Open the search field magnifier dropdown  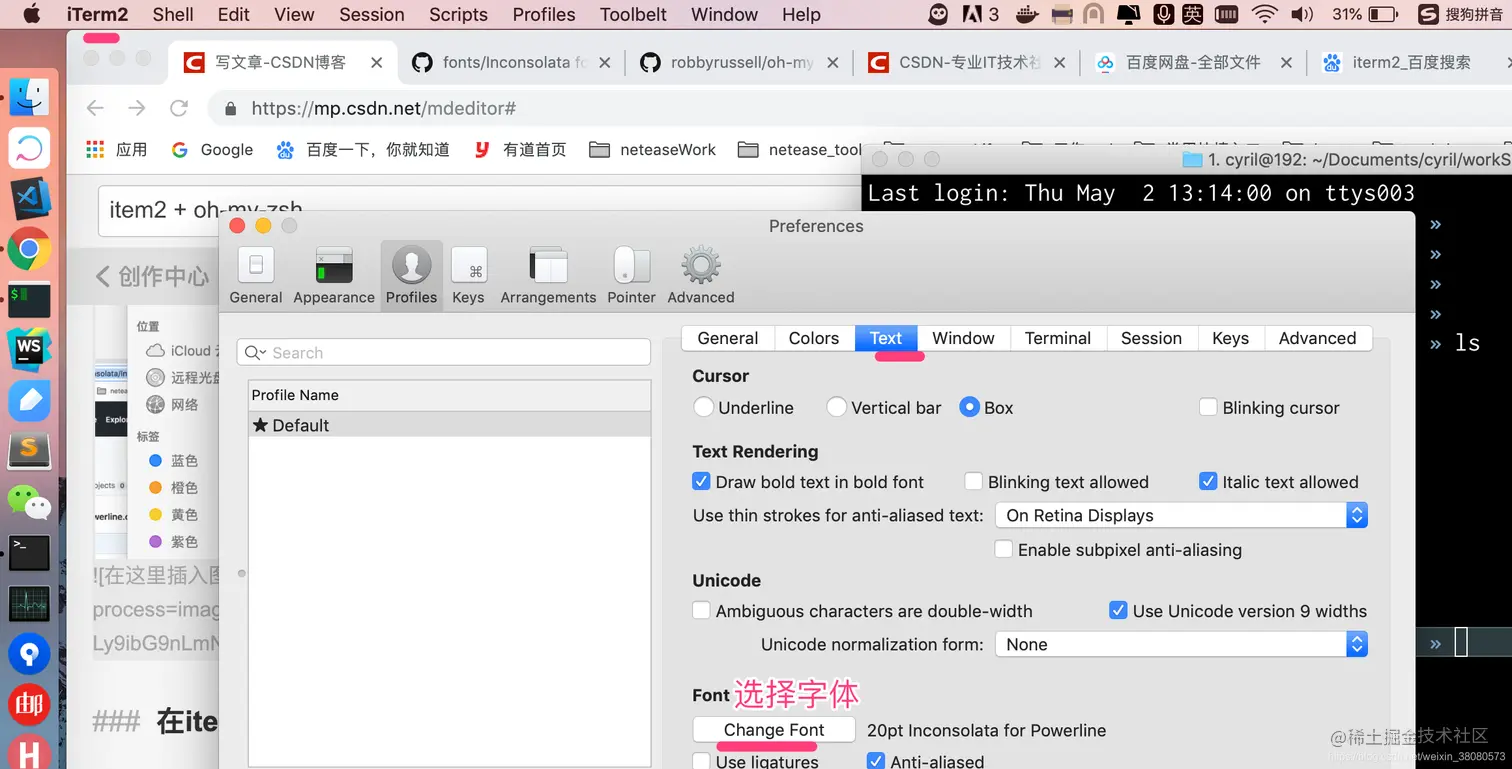(256, 353)
